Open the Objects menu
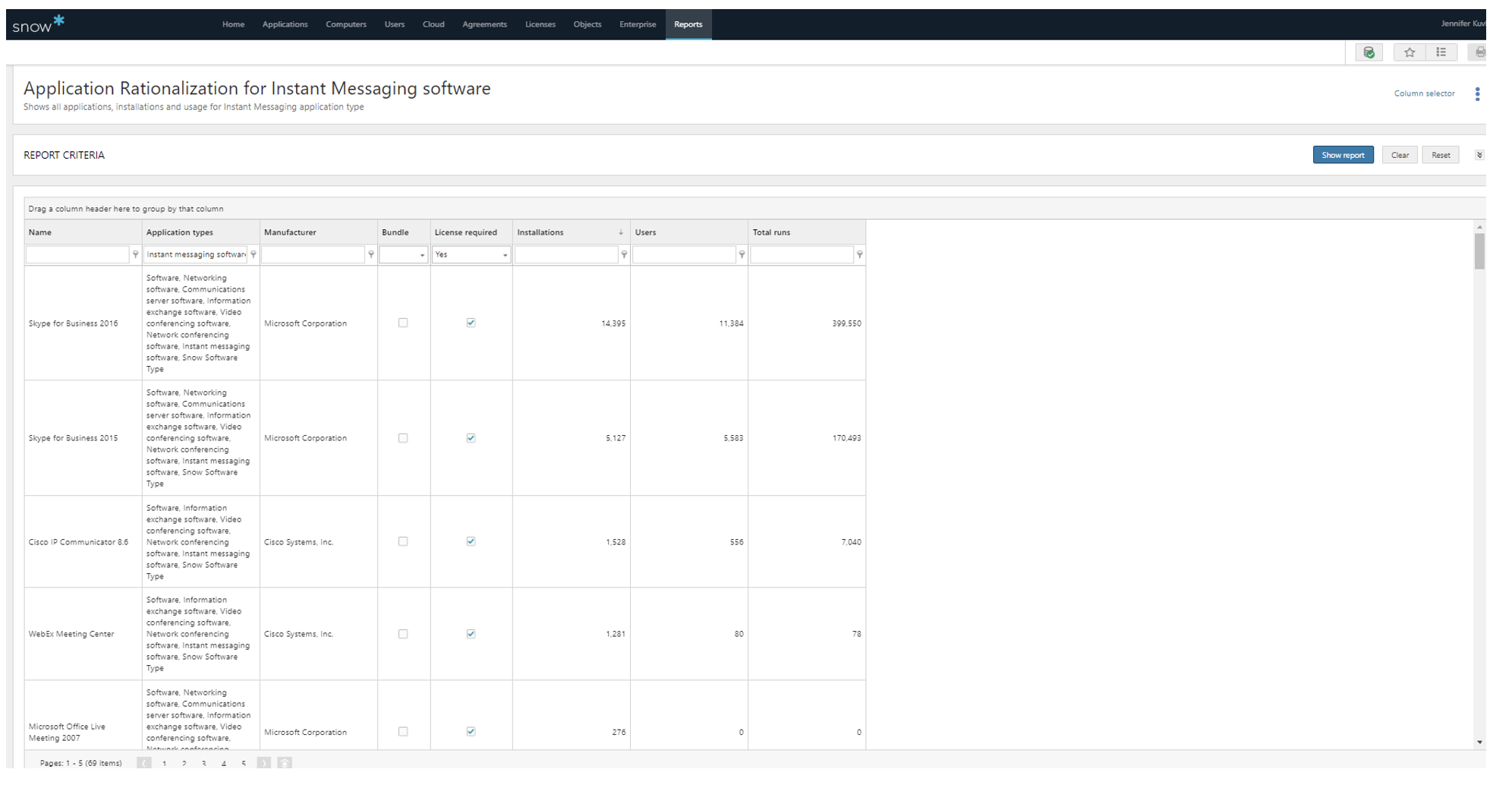 coord(587,24)
